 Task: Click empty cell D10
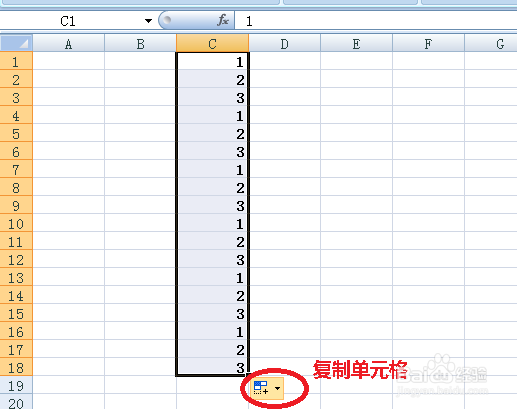[284, 223]
